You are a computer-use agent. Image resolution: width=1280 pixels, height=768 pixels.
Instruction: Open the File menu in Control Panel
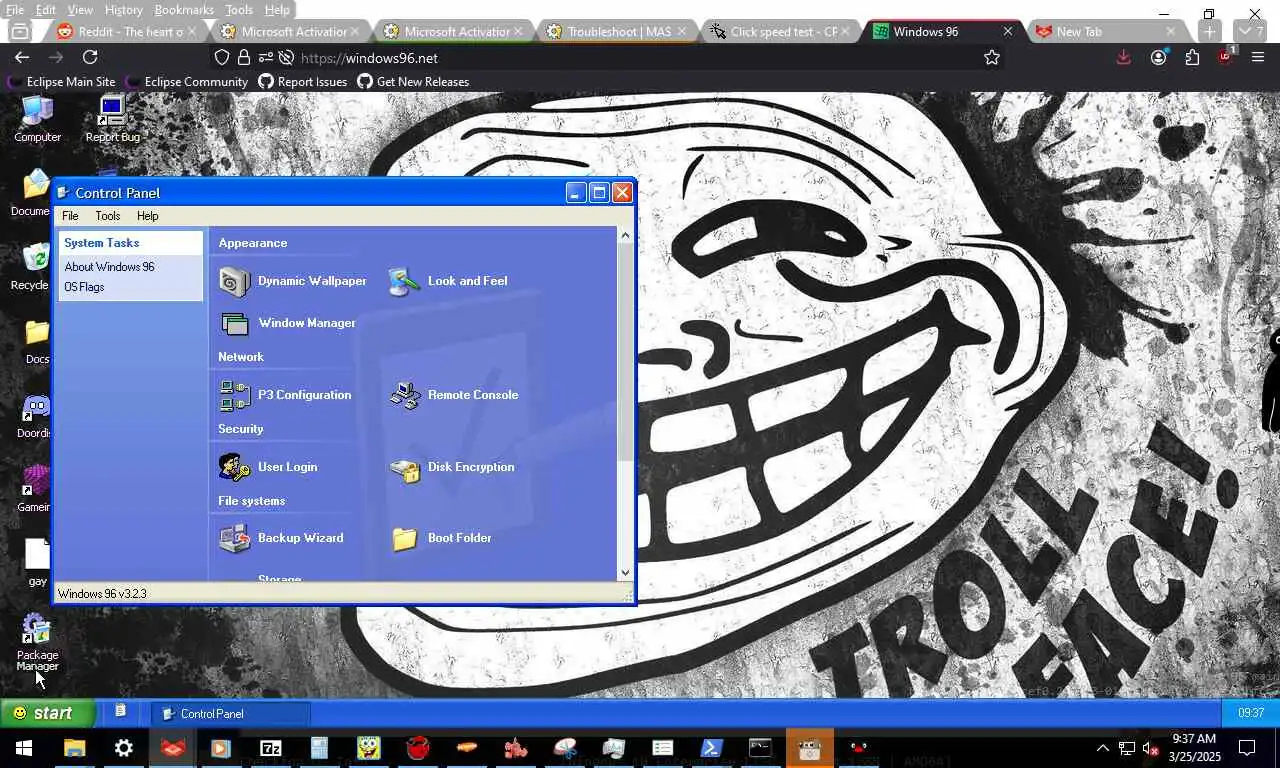(70, 216)
